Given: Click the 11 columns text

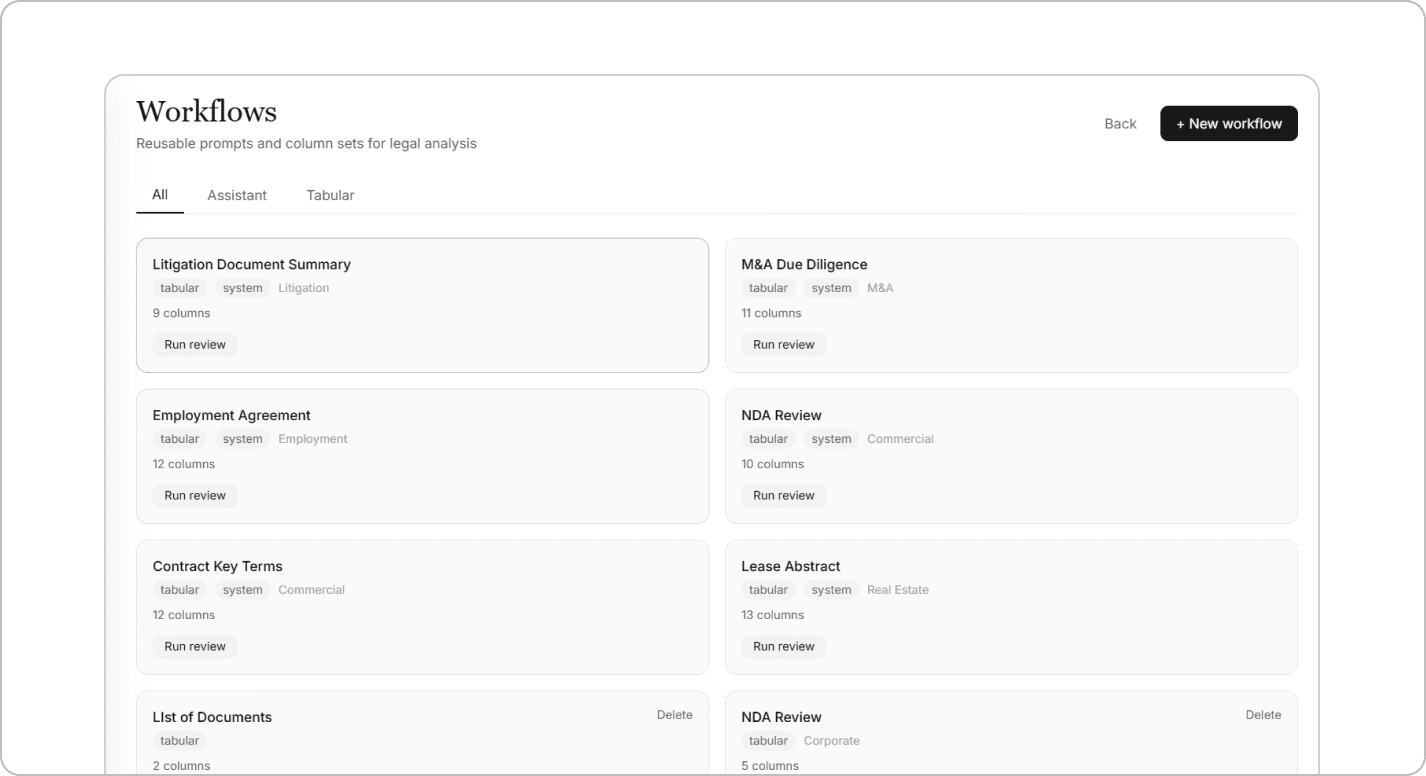Looking at the screenshot, I should coord(771,313).
